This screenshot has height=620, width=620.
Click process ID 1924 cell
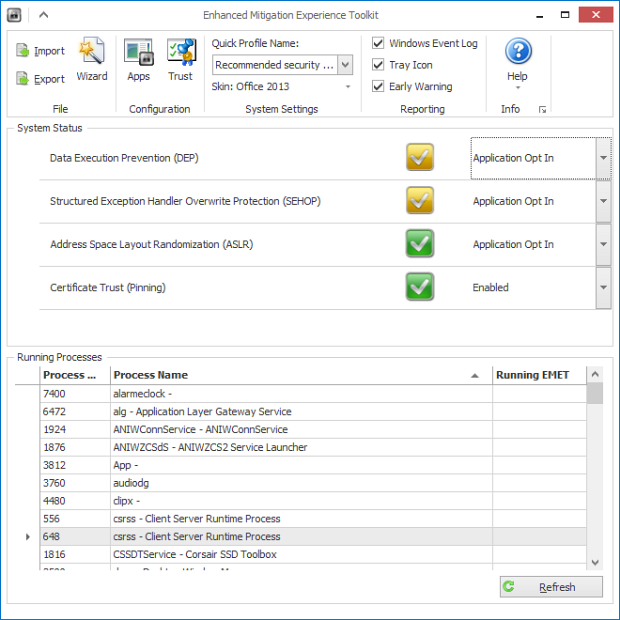click(x=75, y=429)
